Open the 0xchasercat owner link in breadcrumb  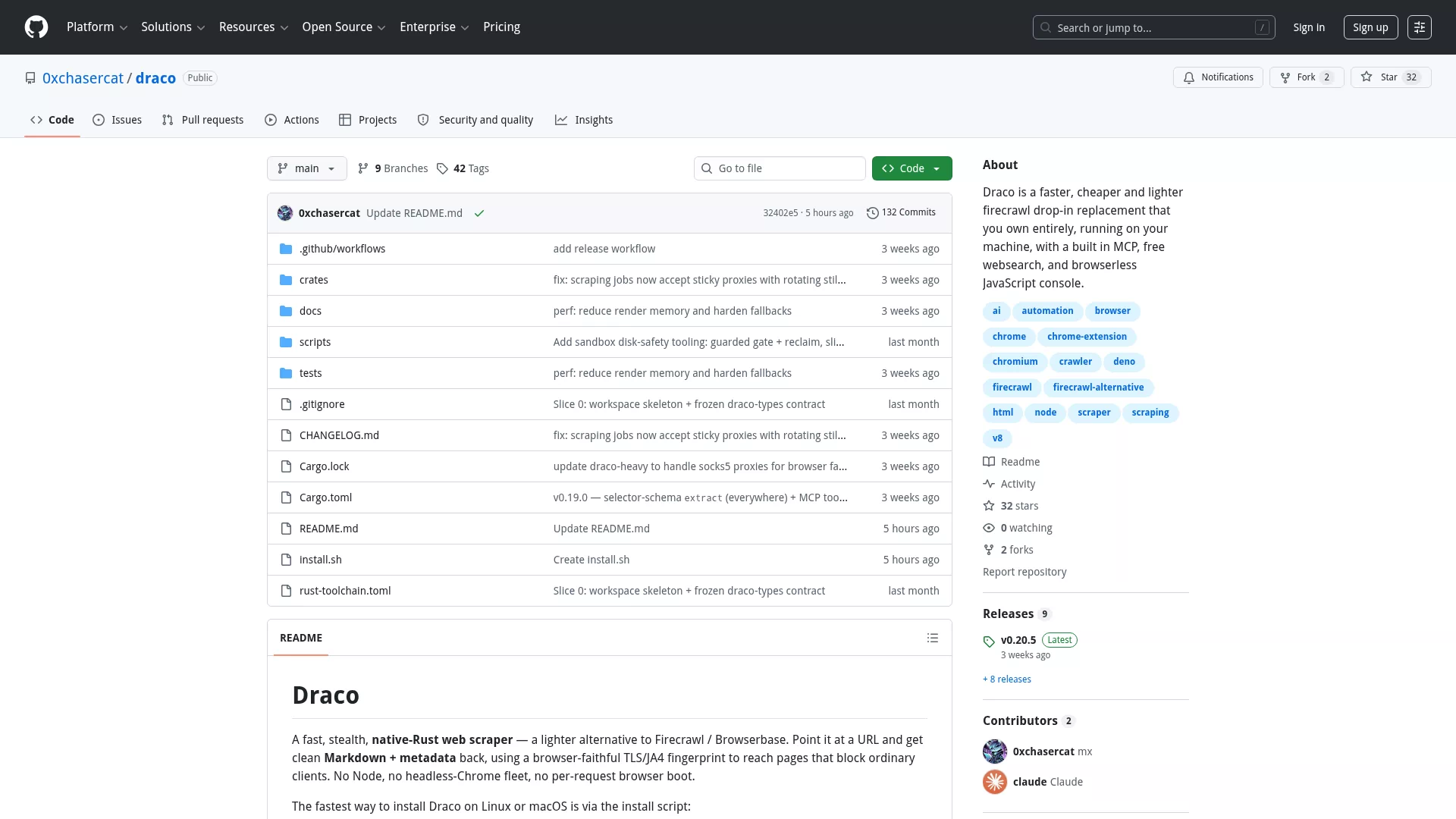pos(83,78)
